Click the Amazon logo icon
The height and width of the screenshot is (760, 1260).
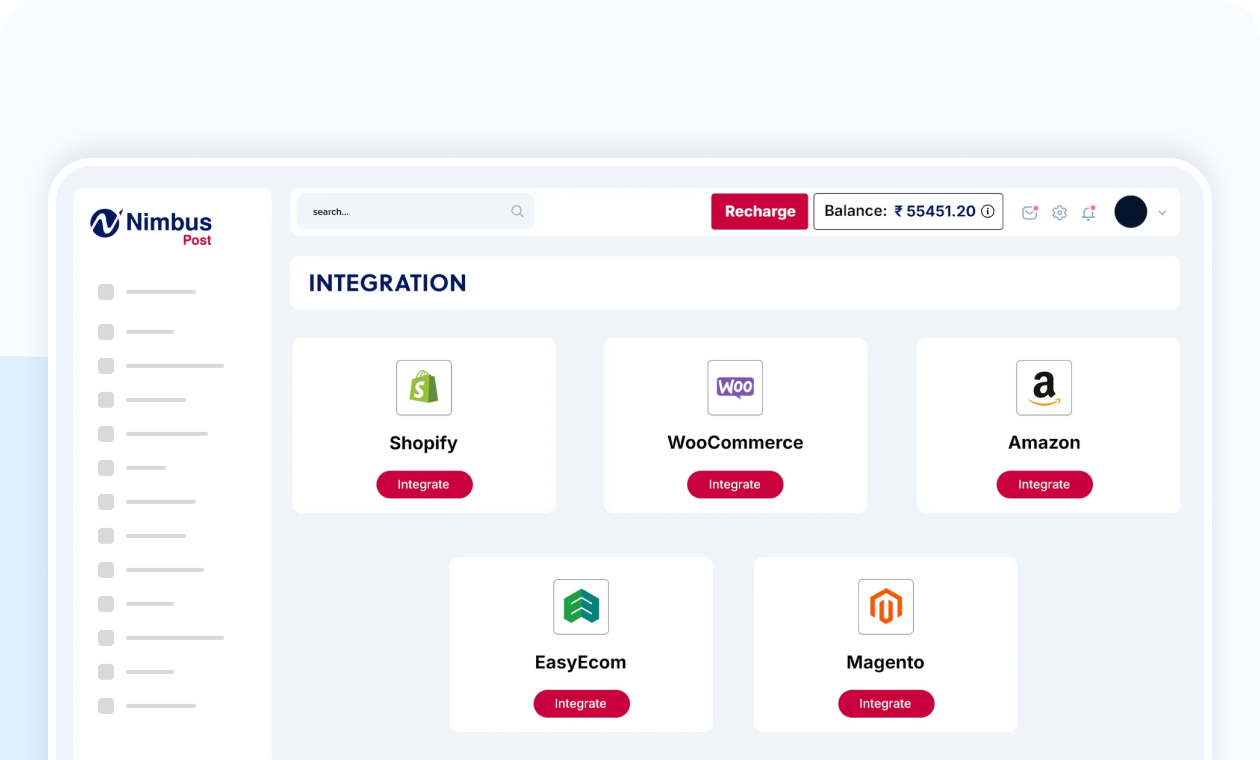pos(1044,388)
